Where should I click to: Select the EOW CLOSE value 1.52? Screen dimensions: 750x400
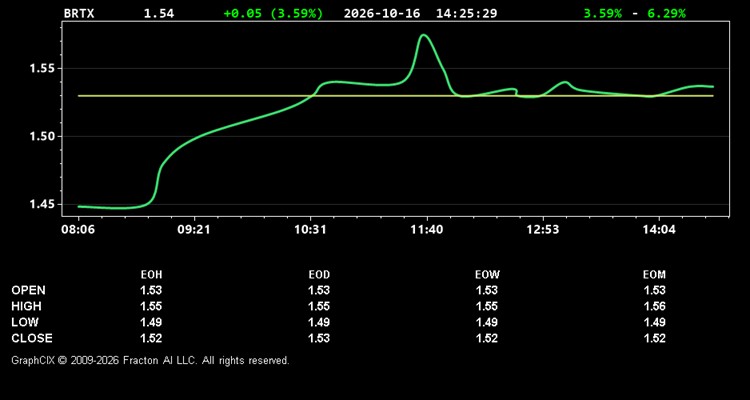487,338
